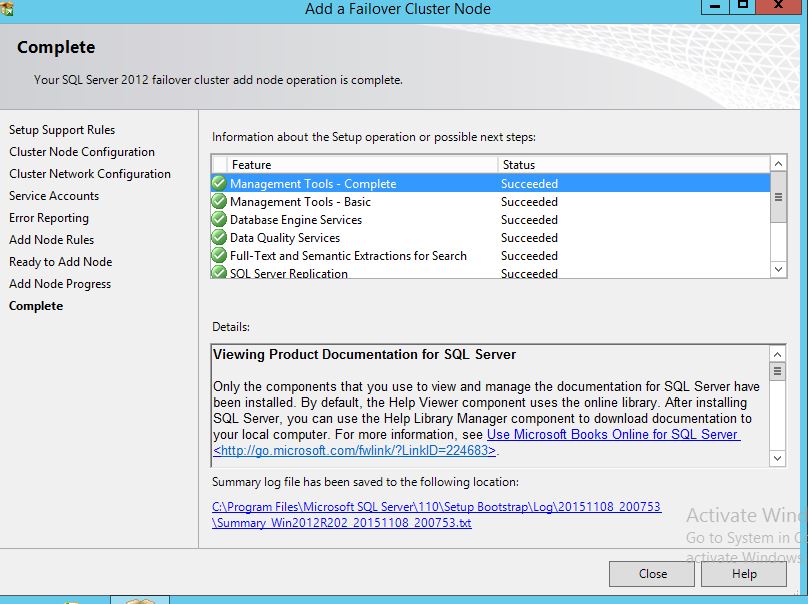Screen dimensions: 808x604
Task: Click the Close button
Action: (x=652, y=574)
